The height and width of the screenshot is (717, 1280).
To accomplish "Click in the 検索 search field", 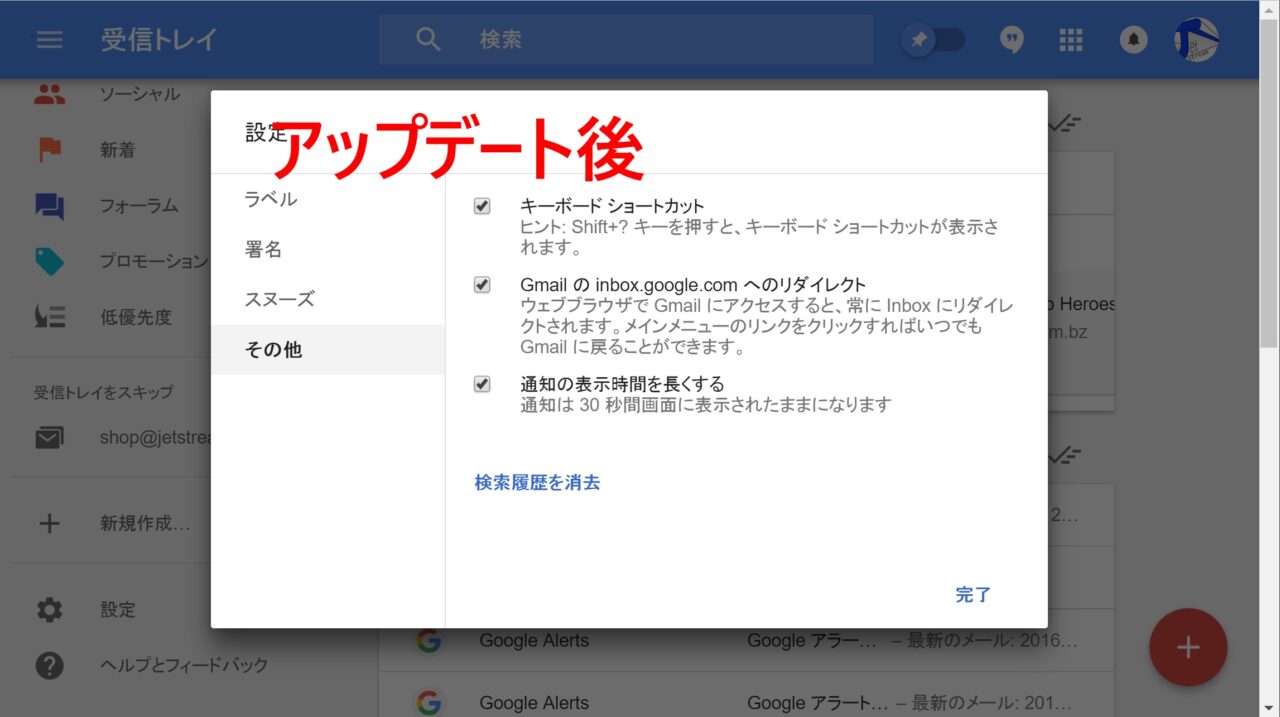I will pos(660,40).
